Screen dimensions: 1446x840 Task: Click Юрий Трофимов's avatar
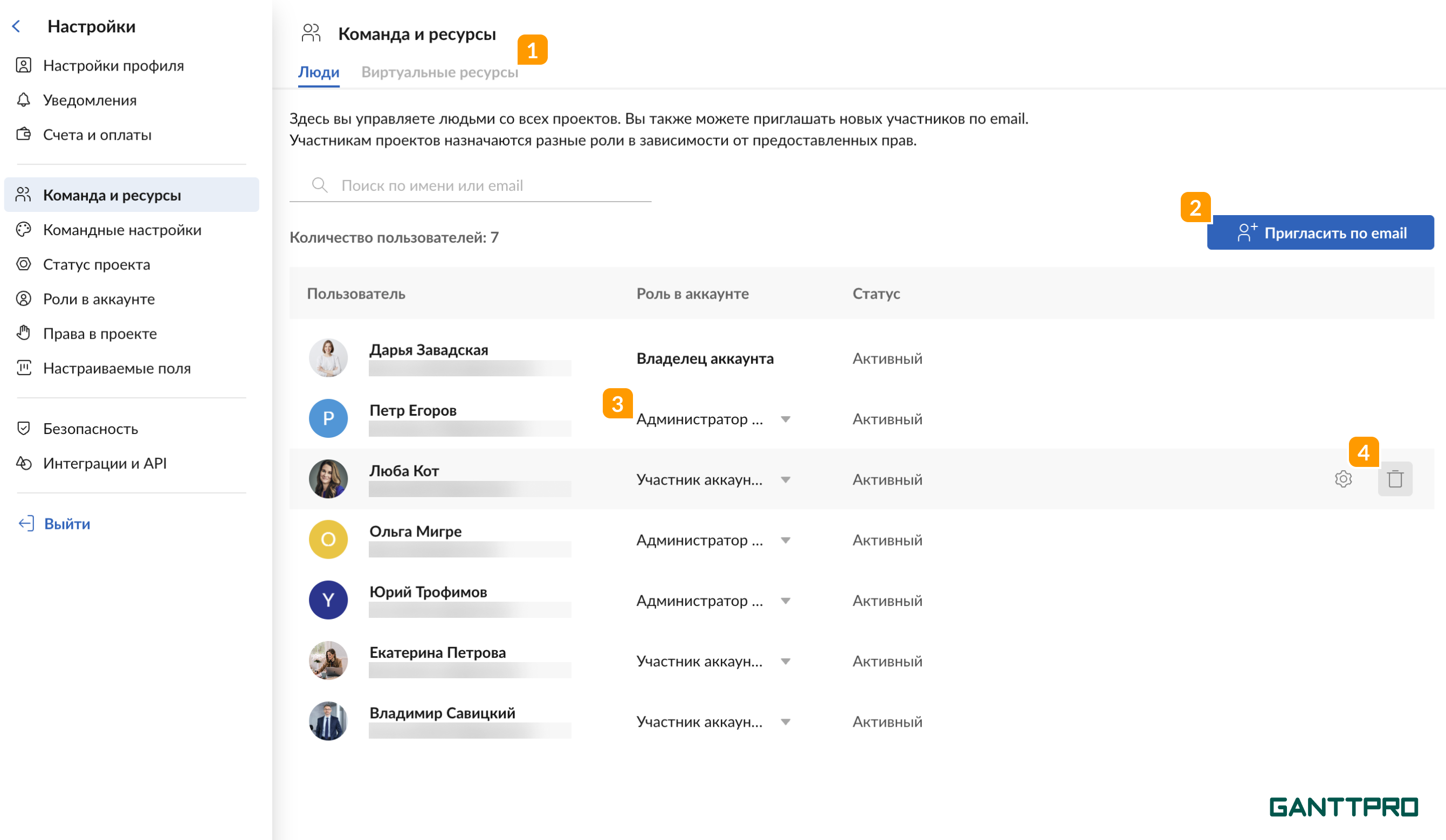pyautogui.click(x=328, y=600)
